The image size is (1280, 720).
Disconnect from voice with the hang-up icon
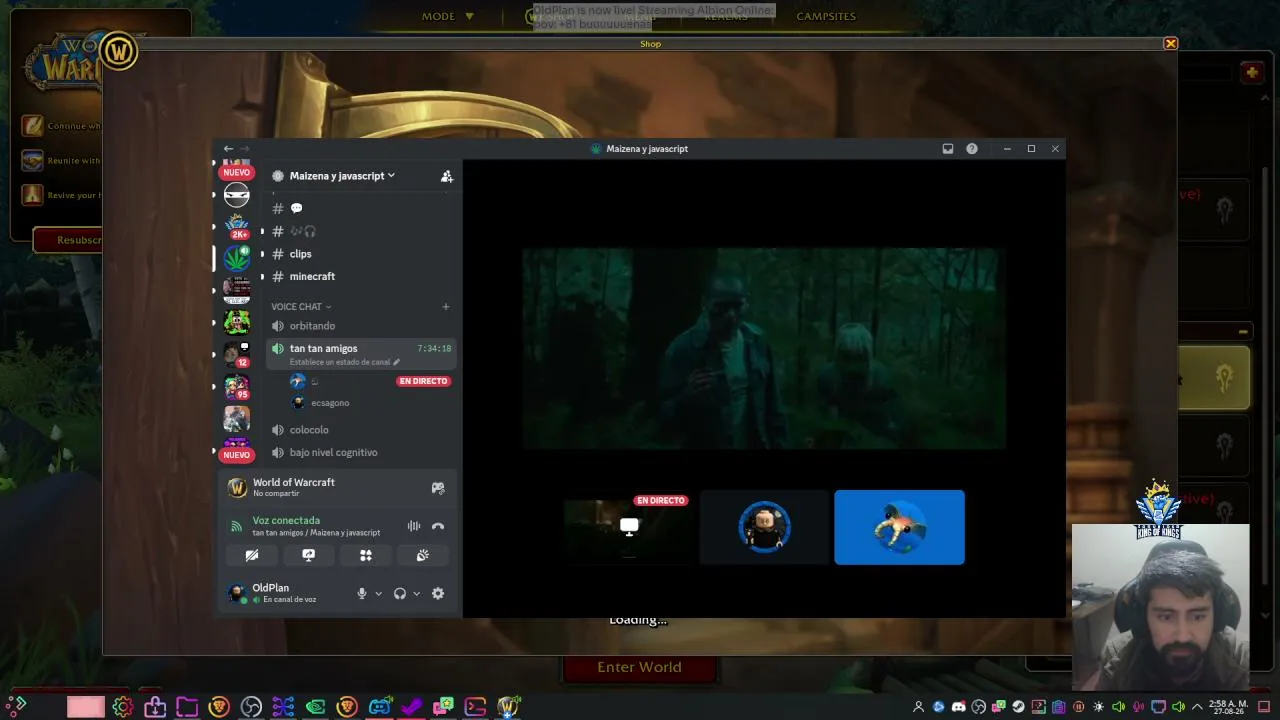tap(438, 526)
